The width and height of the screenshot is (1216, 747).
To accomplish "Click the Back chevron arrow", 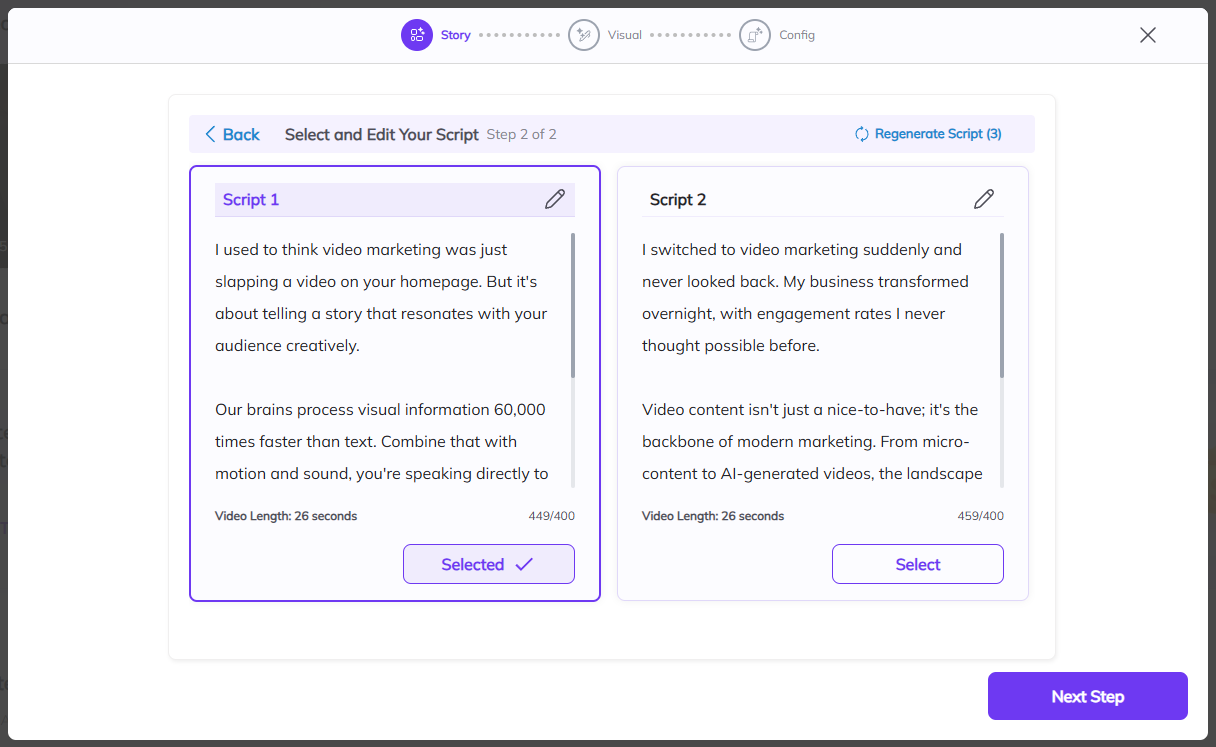I will (210, 134).
